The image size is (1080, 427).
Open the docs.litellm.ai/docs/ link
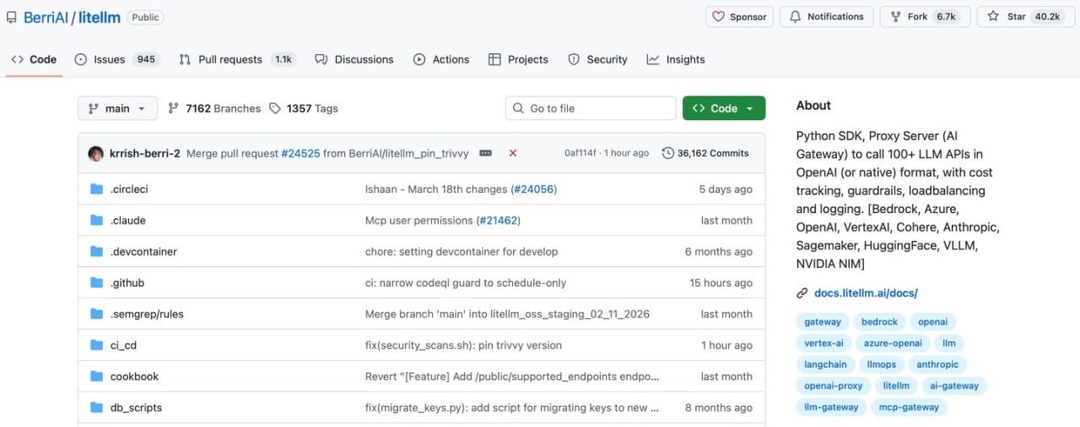point(866,293)
